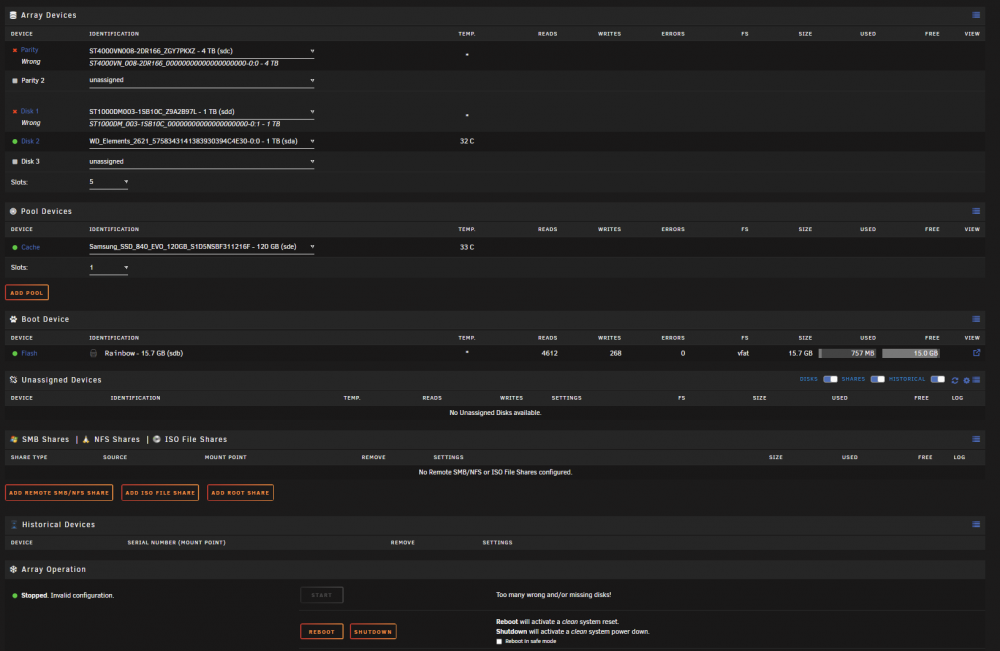Click the Reboot button
This screenshot has height=651, width=1000.
point(321,631)
